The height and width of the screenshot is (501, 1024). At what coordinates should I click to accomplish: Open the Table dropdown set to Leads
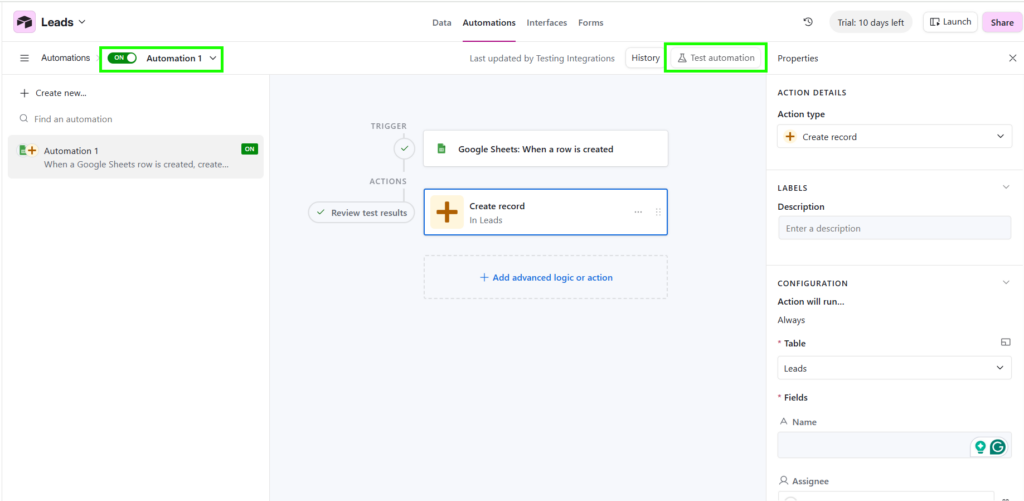tap(894, 368)
